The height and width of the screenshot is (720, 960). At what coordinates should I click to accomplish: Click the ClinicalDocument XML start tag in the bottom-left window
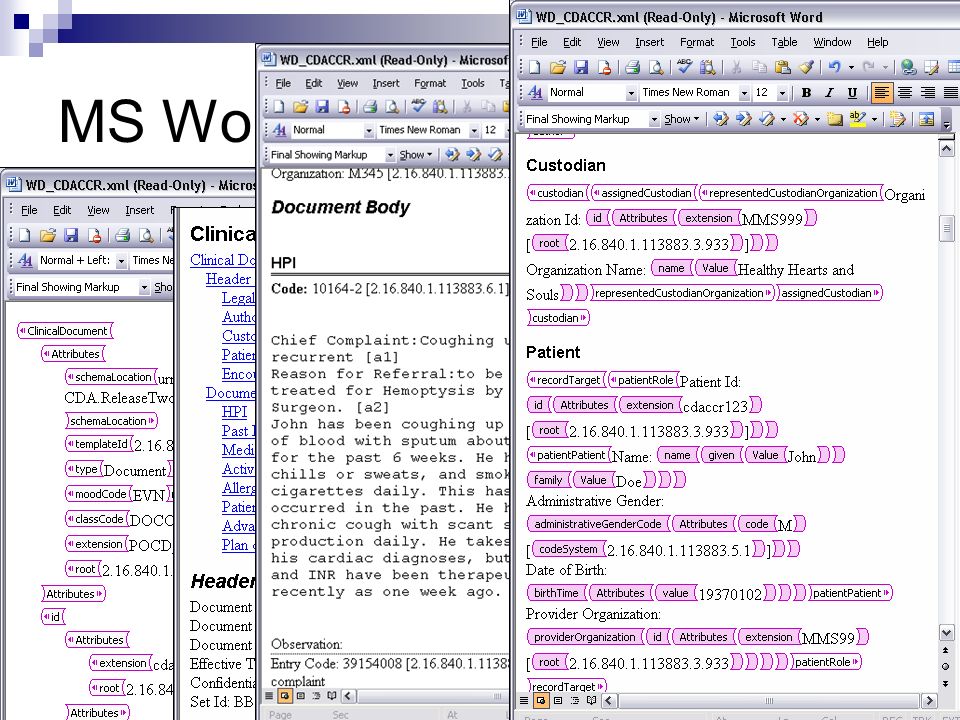click(x=65, y=331)
